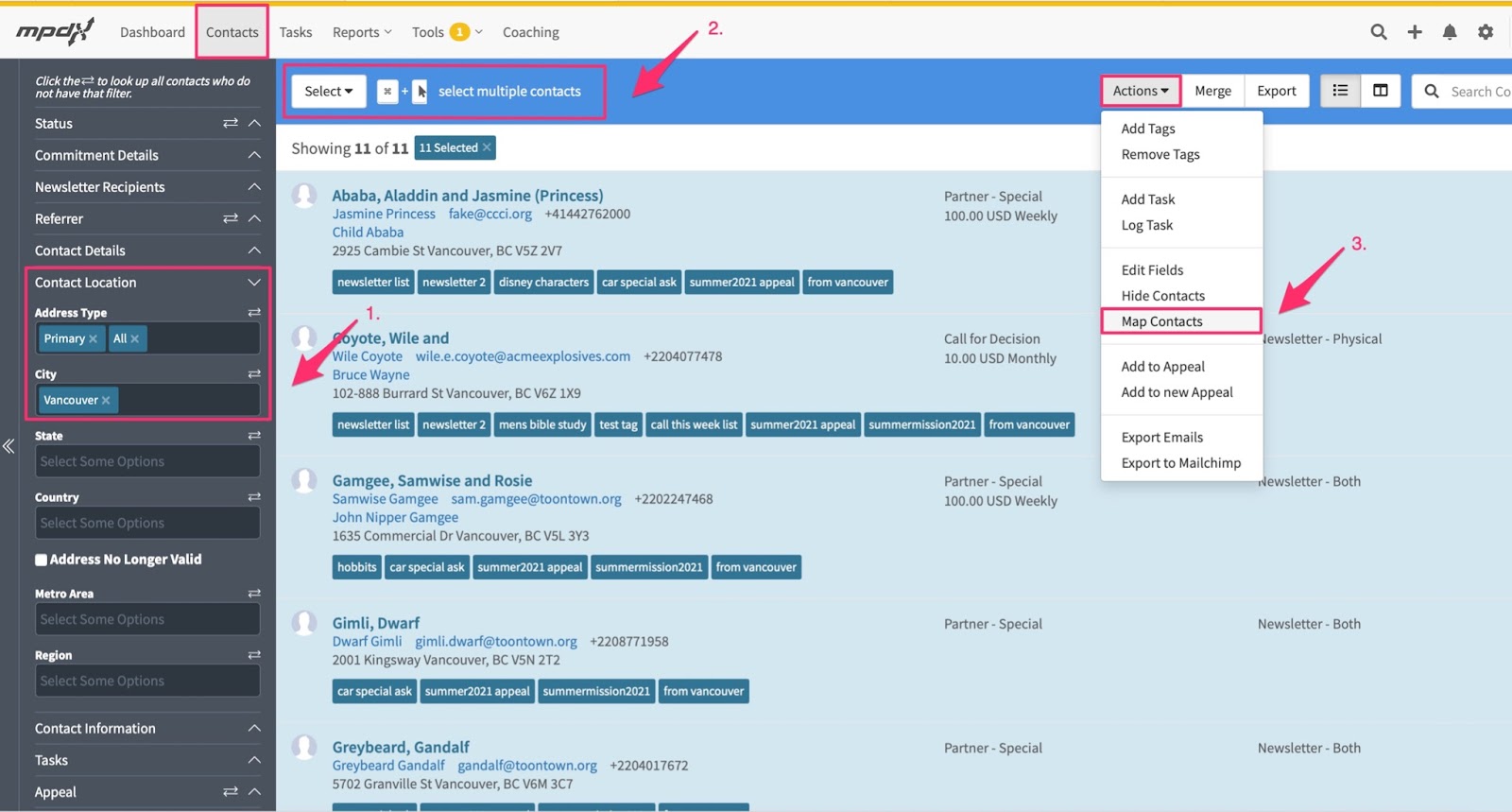1512x812 pixels.
Task: Expand the Contact Details section
Action: coord(254,251)
